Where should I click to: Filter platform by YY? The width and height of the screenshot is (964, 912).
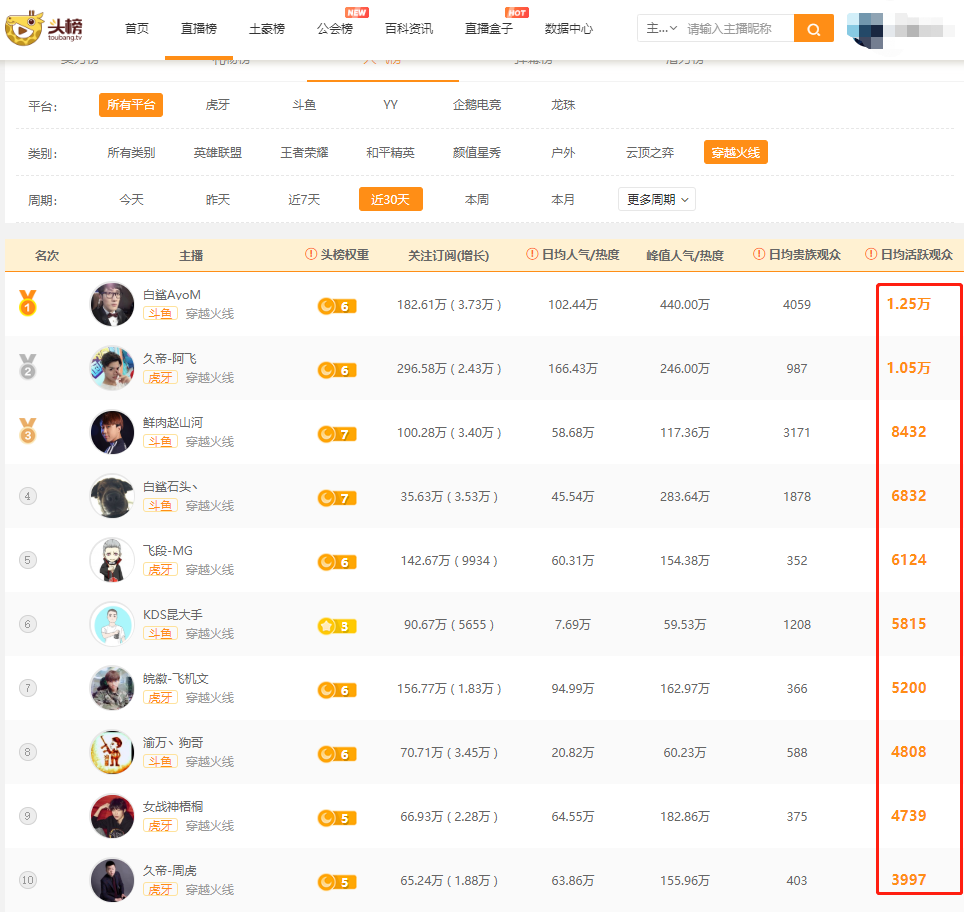coord(390,105)
